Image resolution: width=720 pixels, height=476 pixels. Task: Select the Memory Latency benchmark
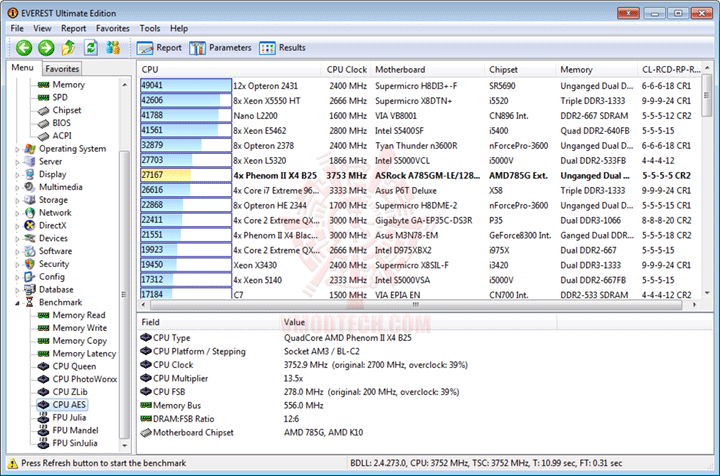84,354
